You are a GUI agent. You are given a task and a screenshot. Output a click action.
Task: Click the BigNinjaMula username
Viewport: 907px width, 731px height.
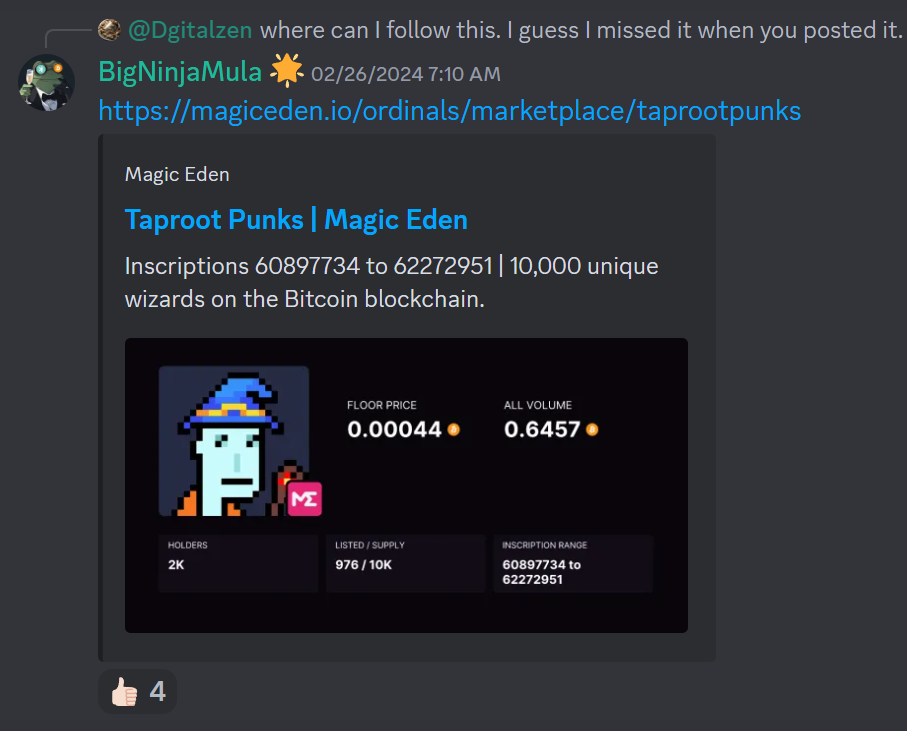(180, 72)
